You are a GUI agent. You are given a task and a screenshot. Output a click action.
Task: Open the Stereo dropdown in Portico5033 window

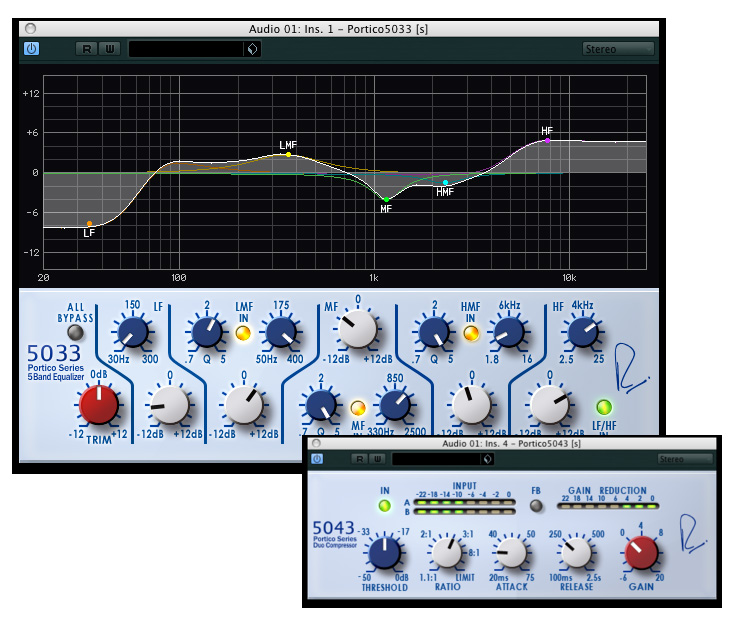[618, 49]
